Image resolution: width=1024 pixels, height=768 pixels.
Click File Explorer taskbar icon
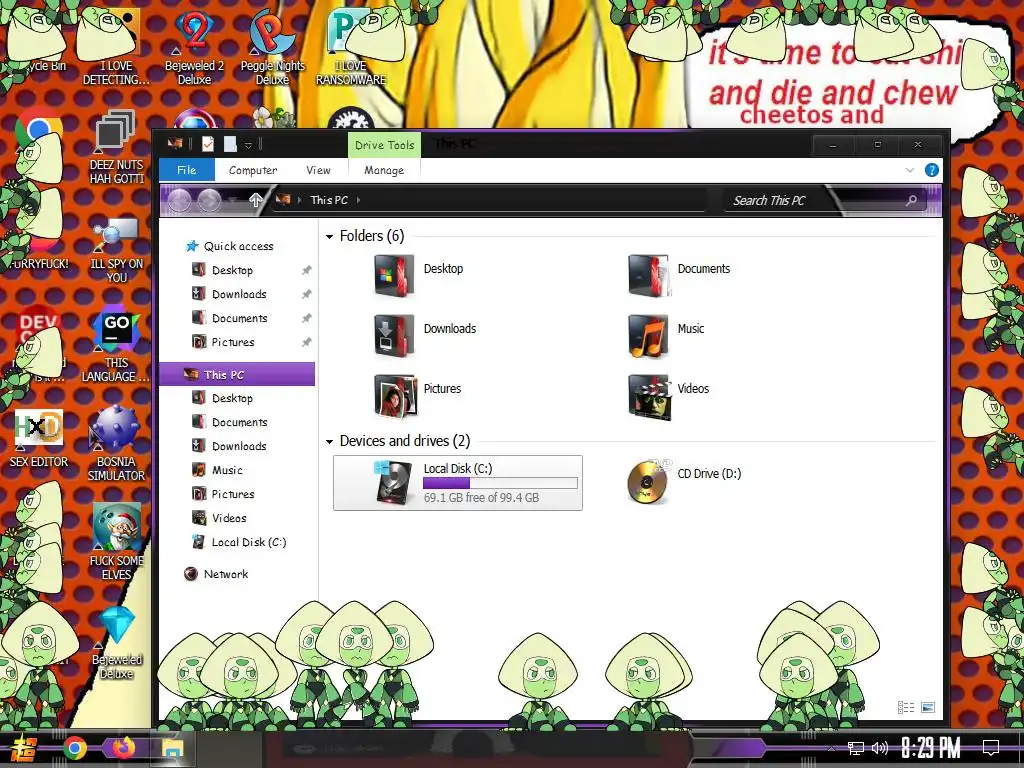point(172,748)
